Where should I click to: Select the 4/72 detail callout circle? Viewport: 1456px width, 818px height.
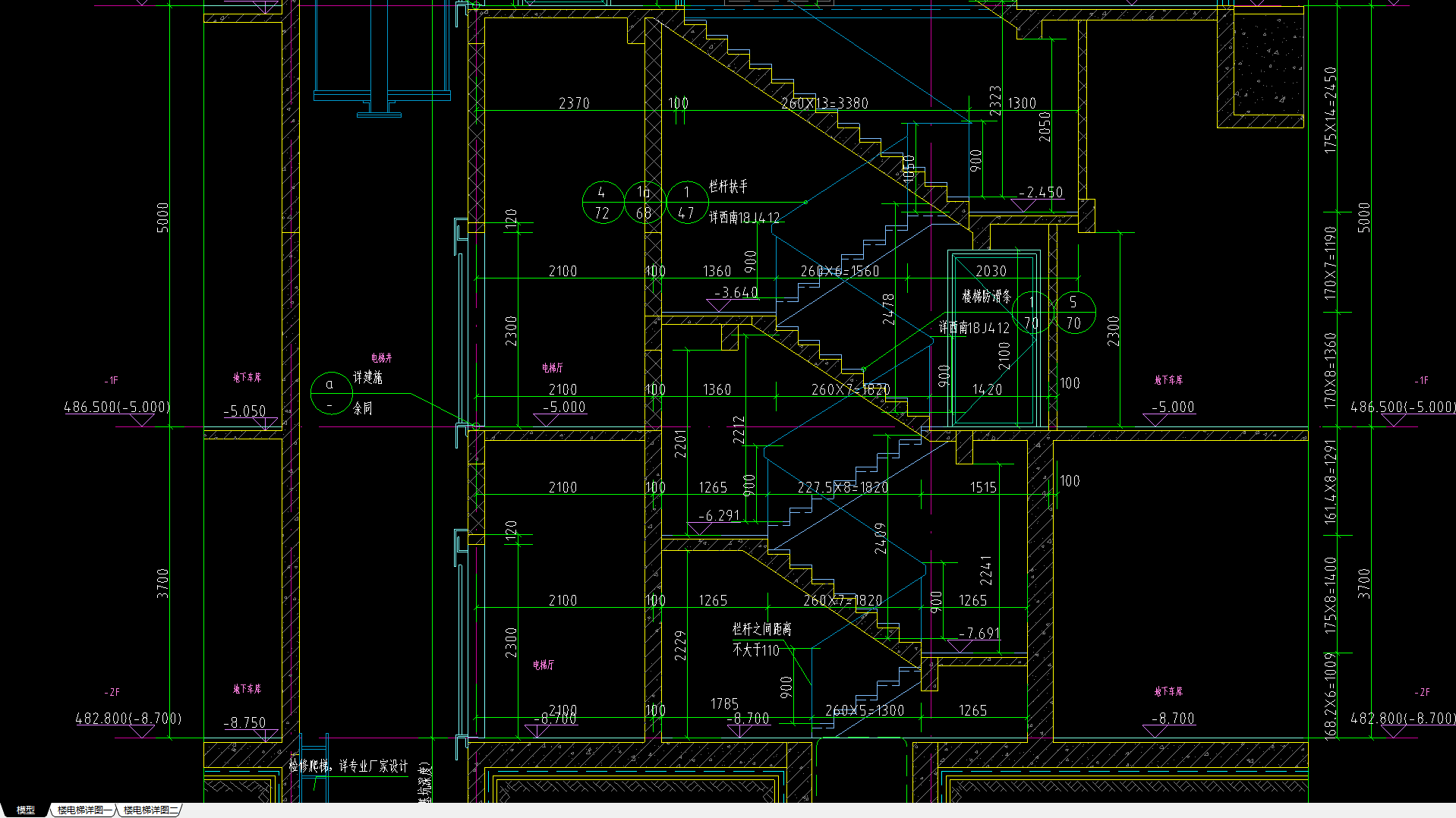[603, 203]
